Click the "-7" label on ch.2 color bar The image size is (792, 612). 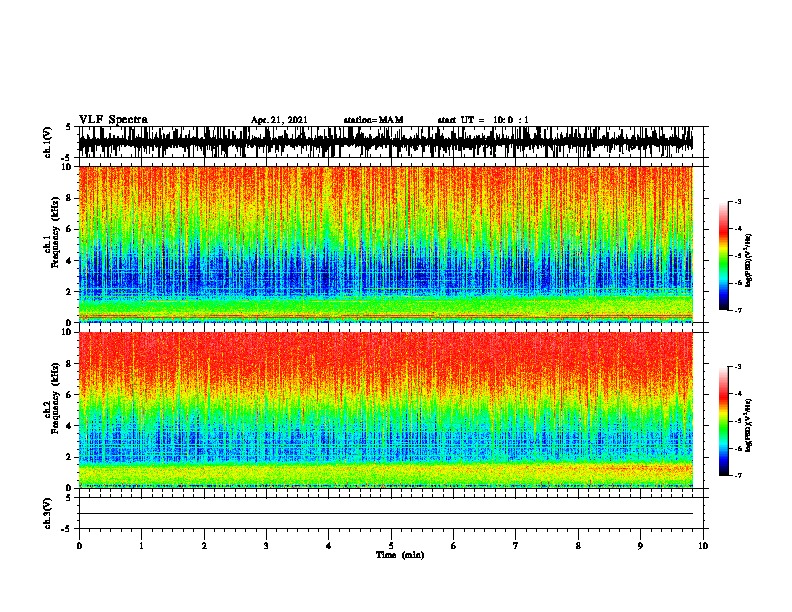pyautogui.click(x=738, y=475)
